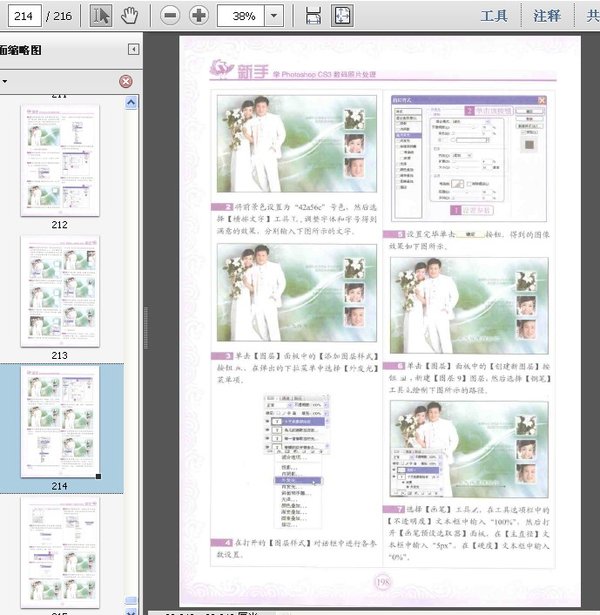Select page 213 thumbnail
The width and height of the screenshot is (600, 615).
coord(59,290)
